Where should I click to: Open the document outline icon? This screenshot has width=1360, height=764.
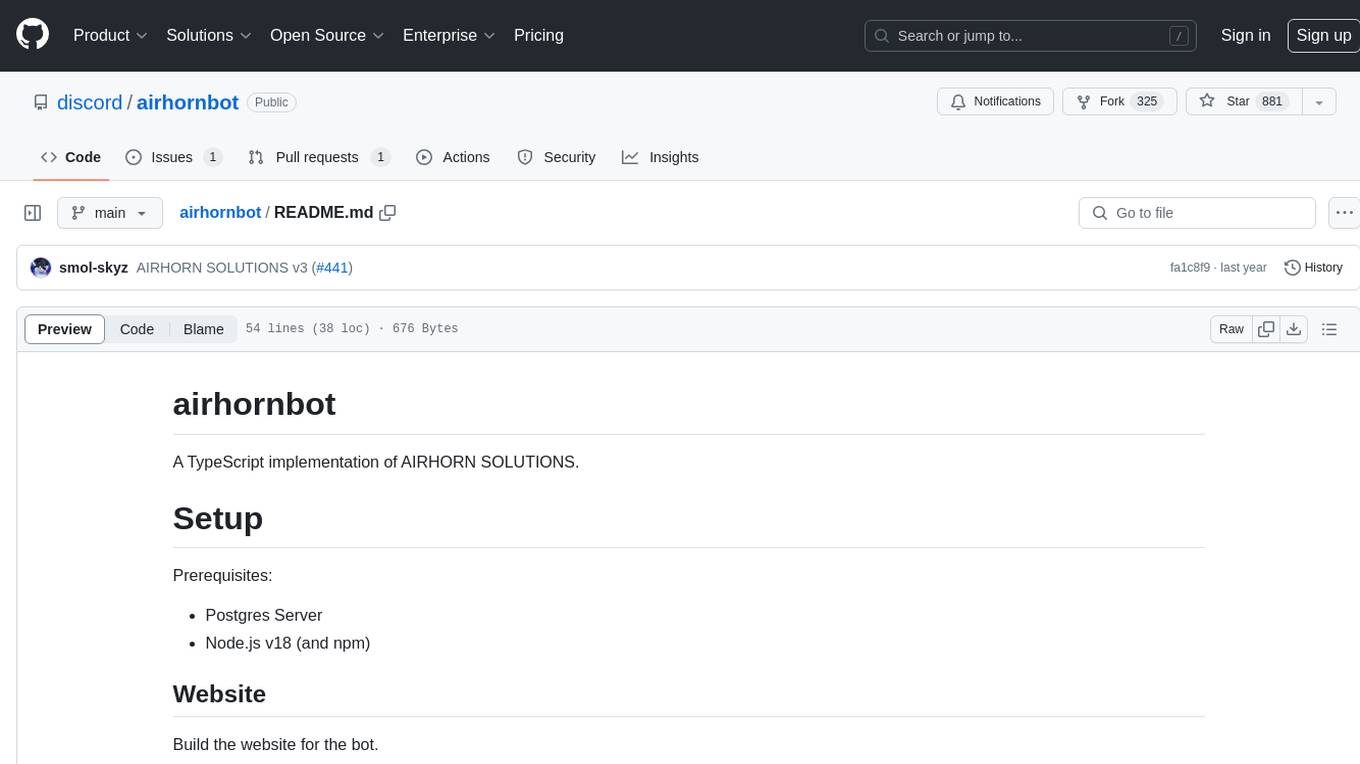(x=1329, y=329)
